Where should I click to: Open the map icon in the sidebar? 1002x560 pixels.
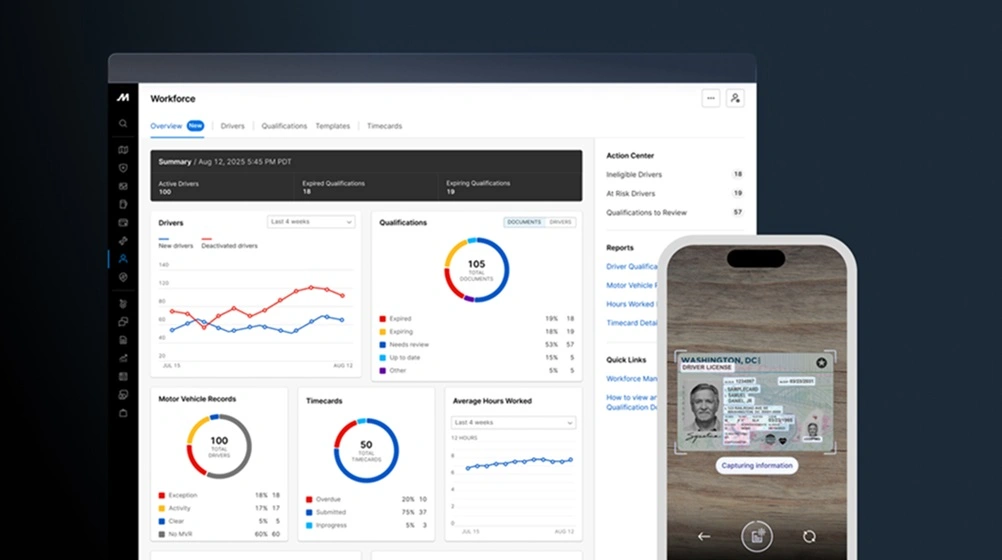(123, 150)
